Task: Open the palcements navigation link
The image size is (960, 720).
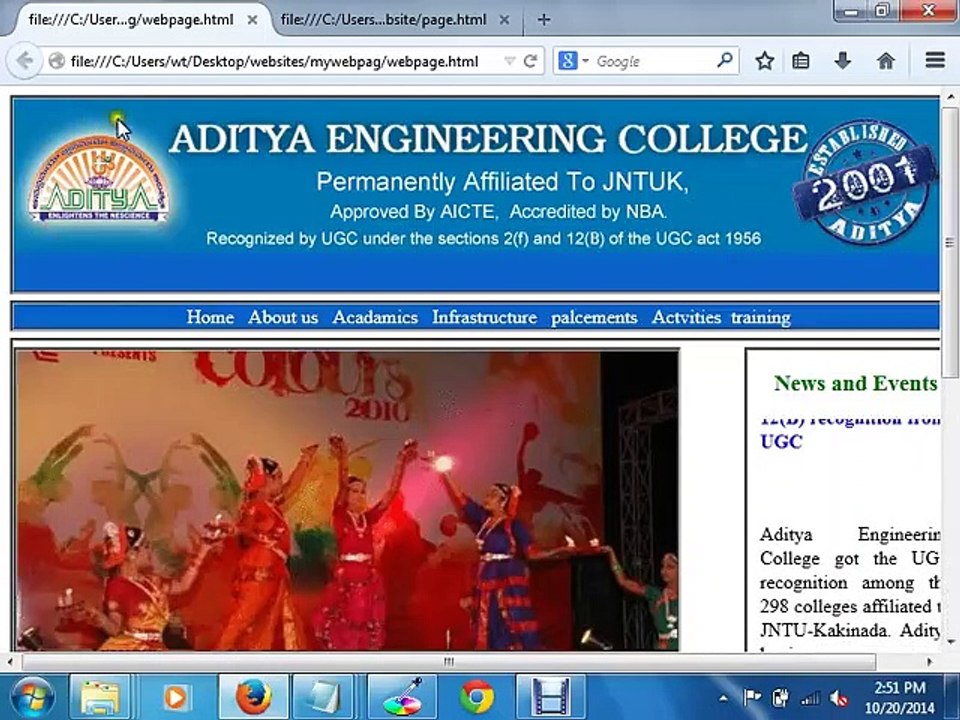Action: (594, 318)
